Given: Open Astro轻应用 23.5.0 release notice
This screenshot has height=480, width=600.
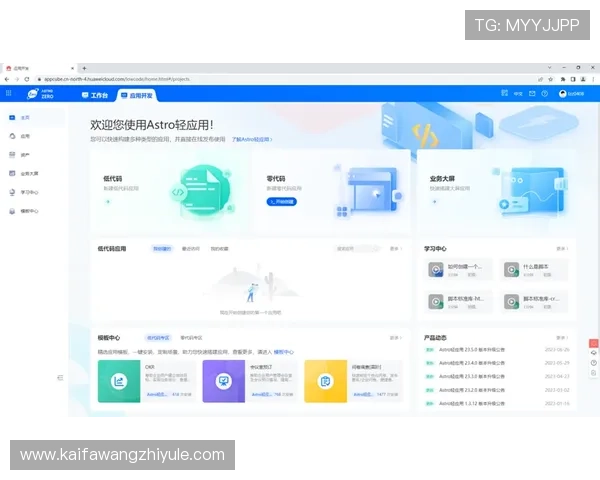Looking at the screenshot, I should pyautogui.click(x=472, y=350).
